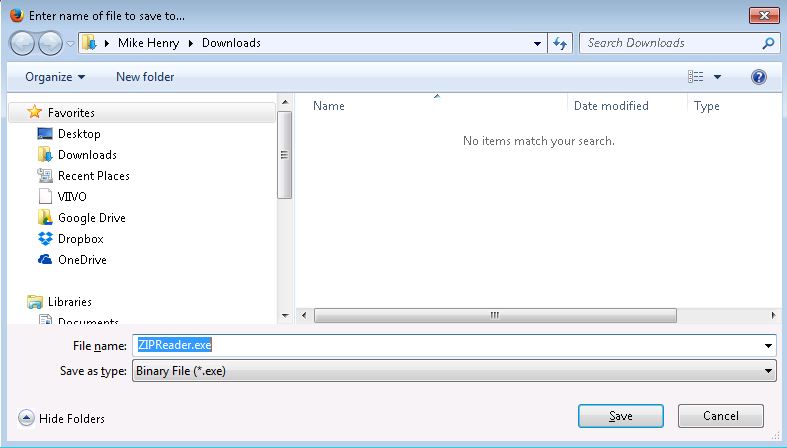Click the Back navigation arrow button
Screen dimensions: 787x448
(x=23, y=44)
